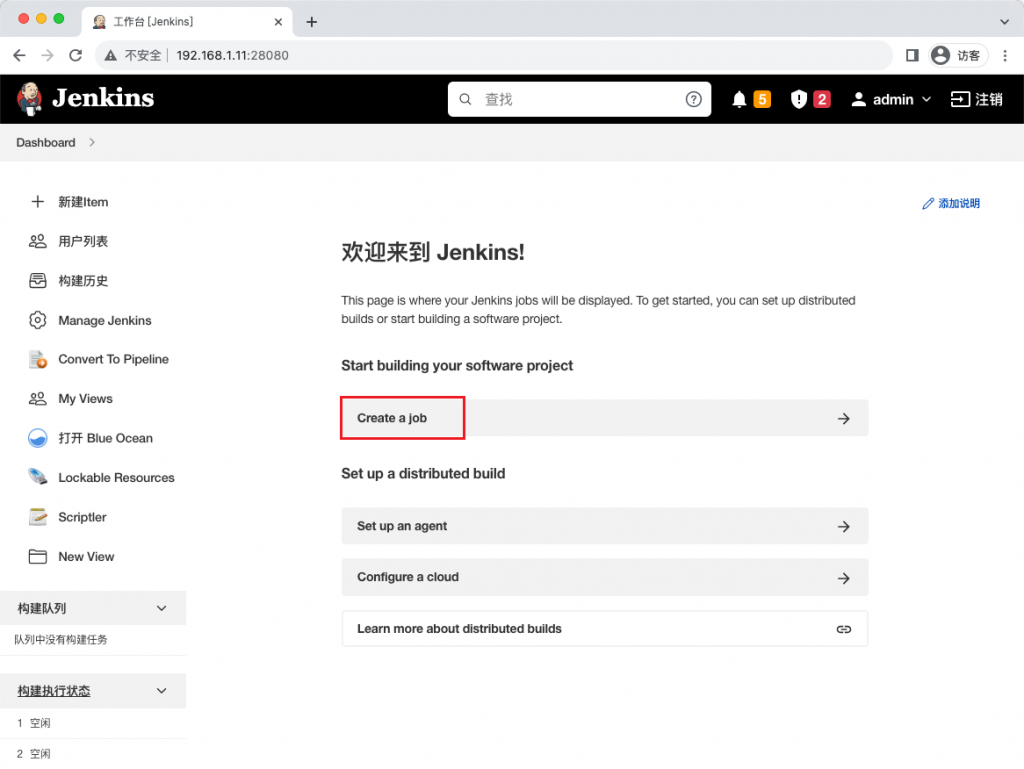Click the Dashboard breadcrumb link
The image size is (1024, 769).
point(46,142)
